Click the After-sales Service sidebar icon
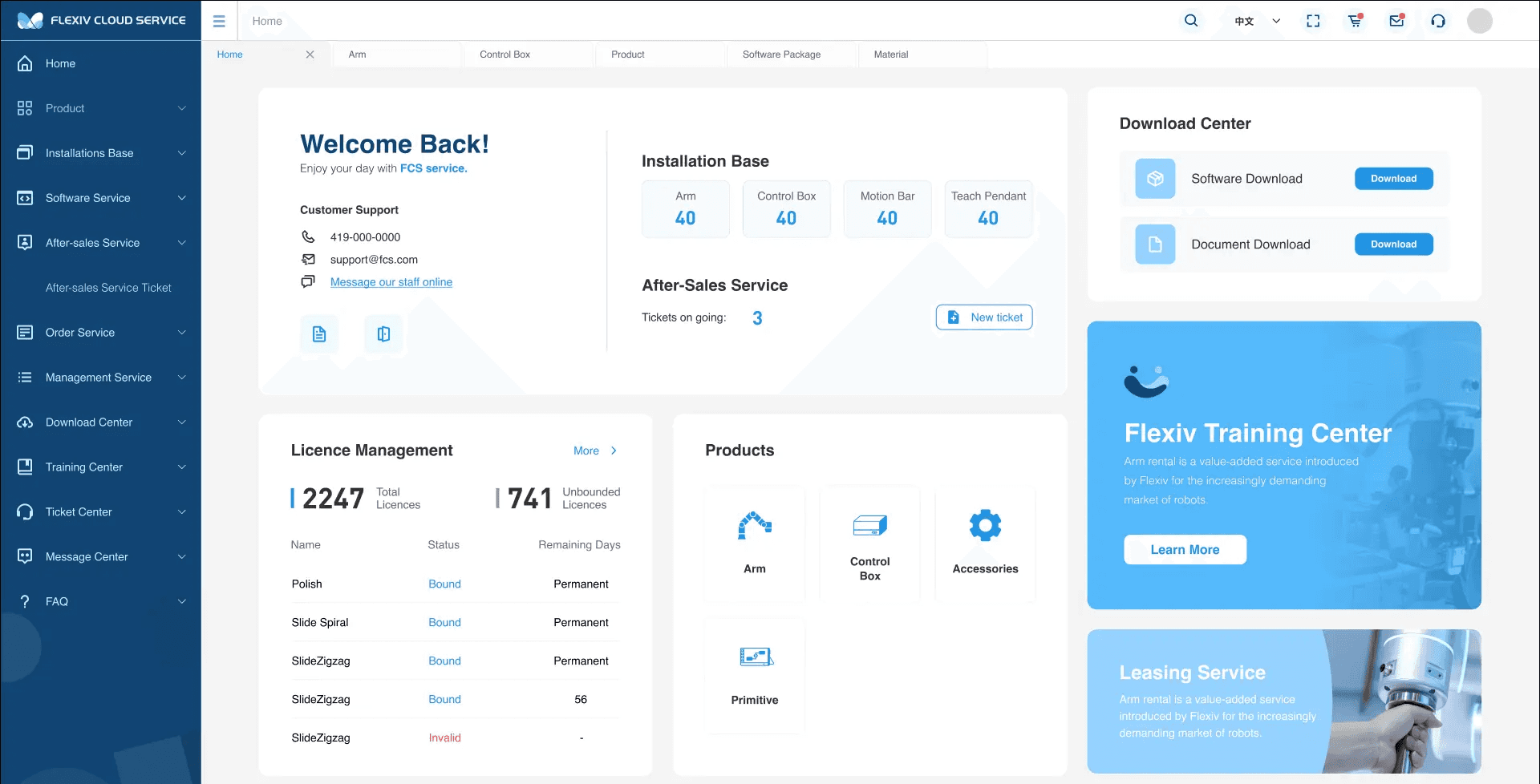Screen dimensions: 1540x784 25,243
